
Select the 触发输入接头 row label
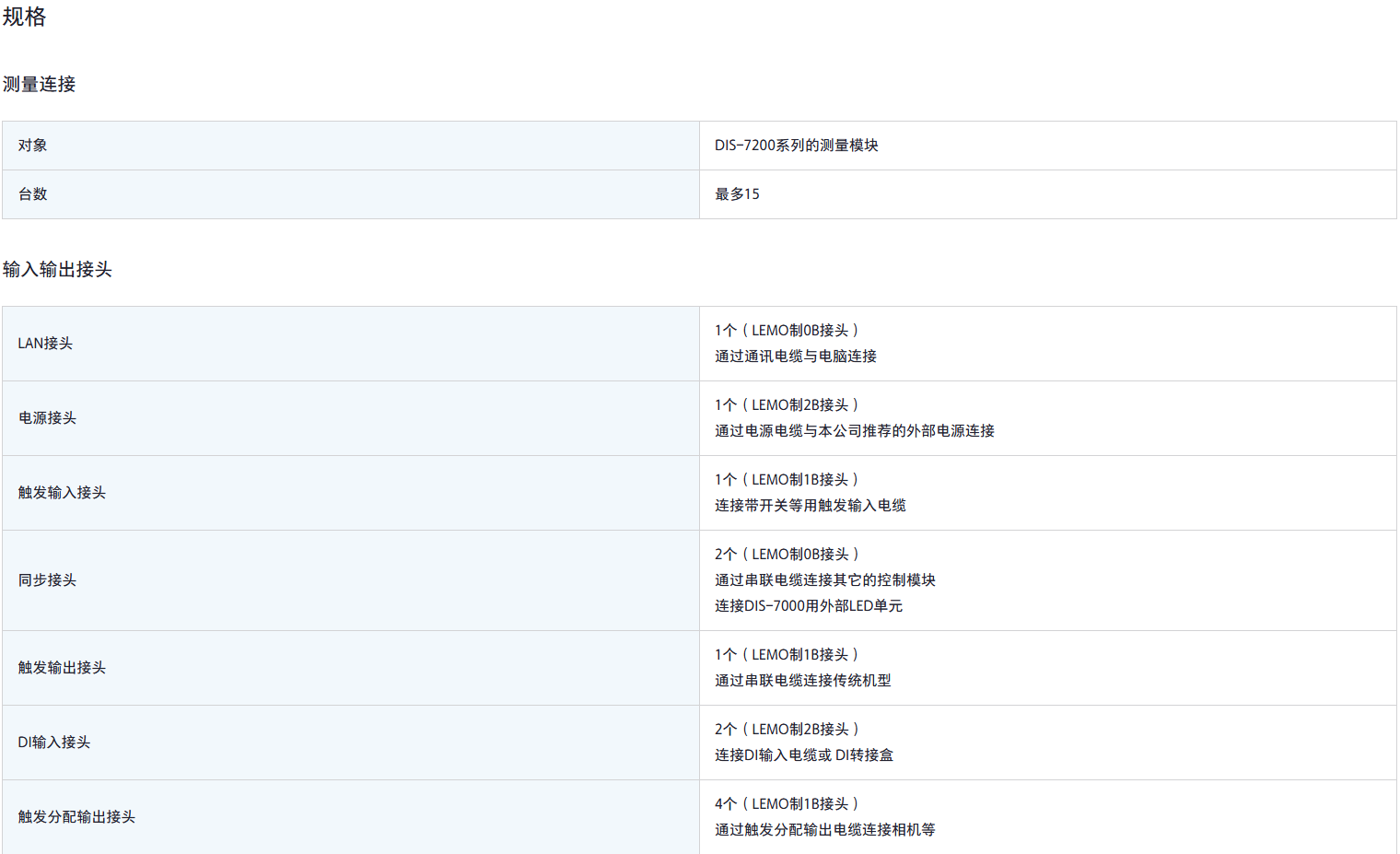(x=62, y=493)
